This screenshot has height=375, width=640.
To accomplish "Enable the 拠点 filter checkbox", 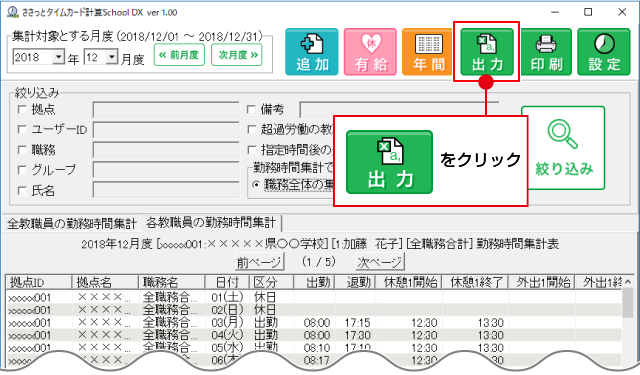I will point(22,110).
